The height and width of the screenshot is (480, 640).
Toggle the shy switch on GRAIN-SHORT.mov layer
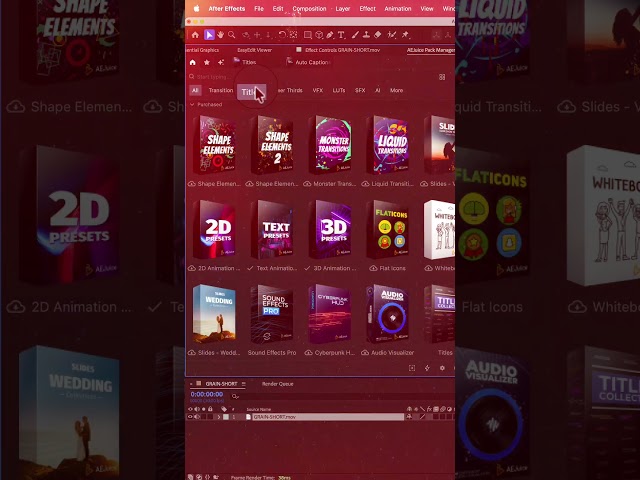[x=409, y=417]
